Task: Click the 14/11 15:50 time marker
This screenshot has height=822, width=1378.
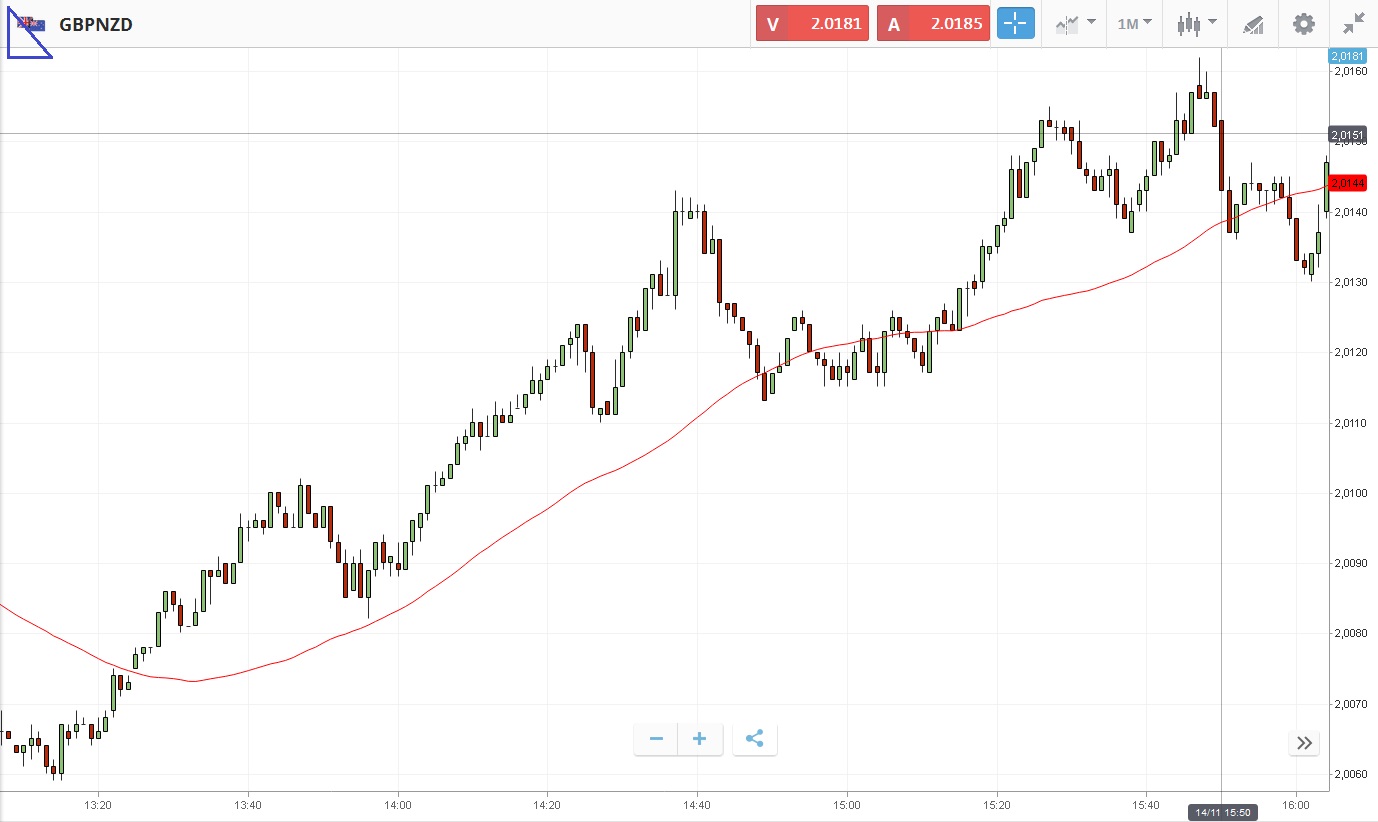Action: (1222, 812)
